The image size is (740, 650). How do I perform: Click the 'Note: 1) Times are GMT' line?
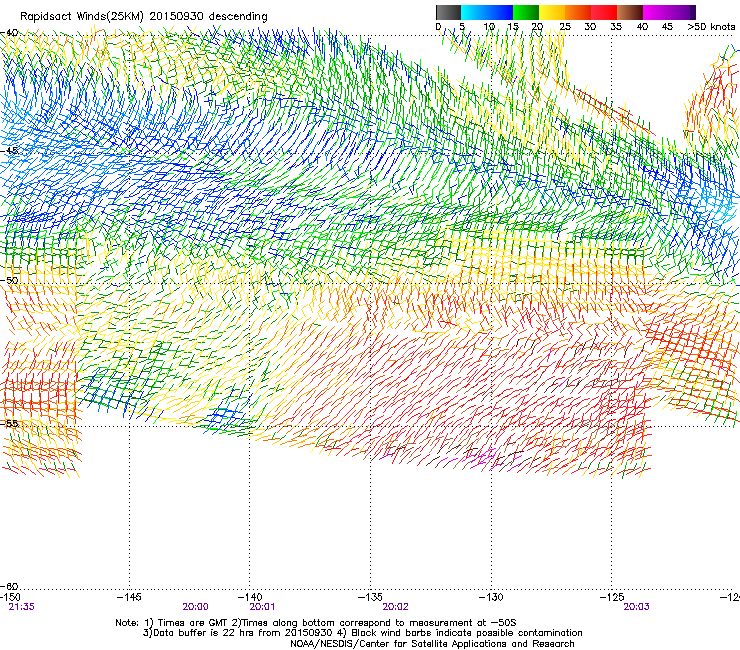pyautogui.click(x=316, y=623)
